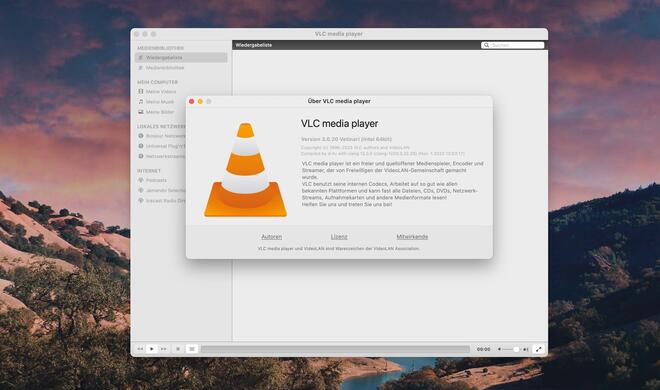Open the Lizenz link in the About dialog

[x=339, y=237]
